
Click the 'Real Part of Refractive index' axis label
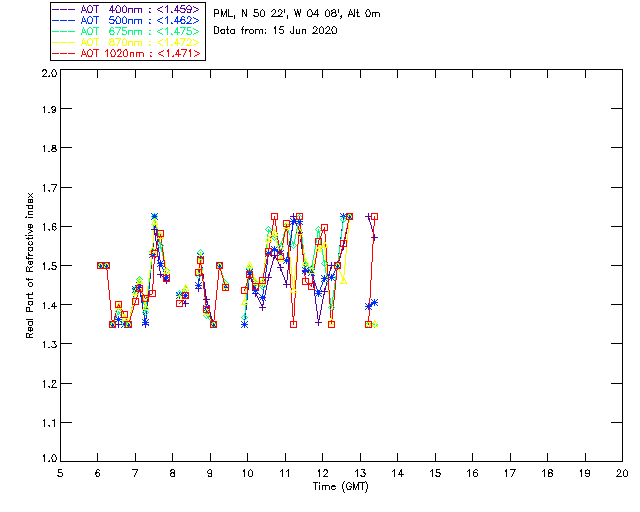coord(29,265)
